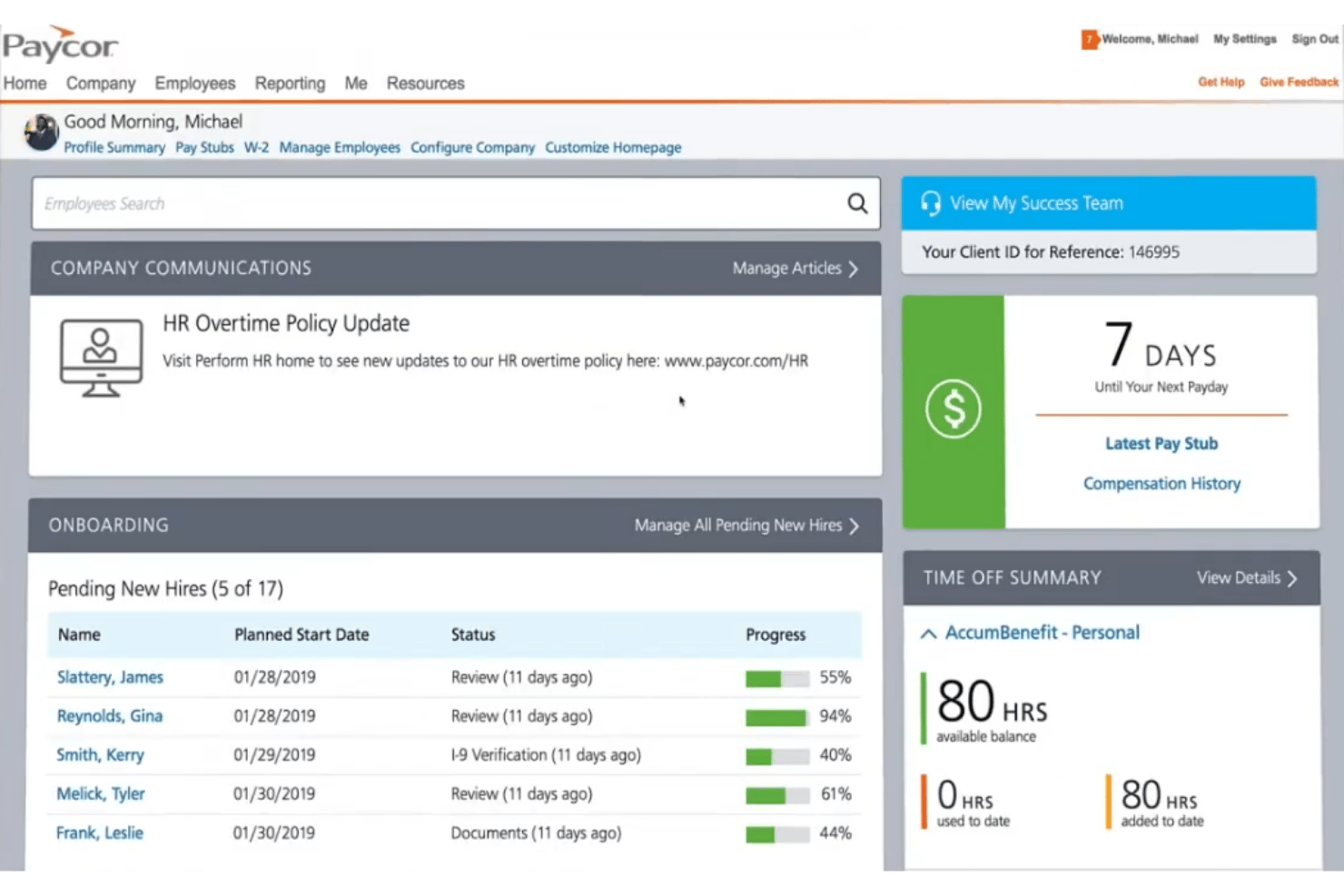This screenshot has height=896, width=1344.
Task: Open My Settings
Action: [x=1245, y=39]
